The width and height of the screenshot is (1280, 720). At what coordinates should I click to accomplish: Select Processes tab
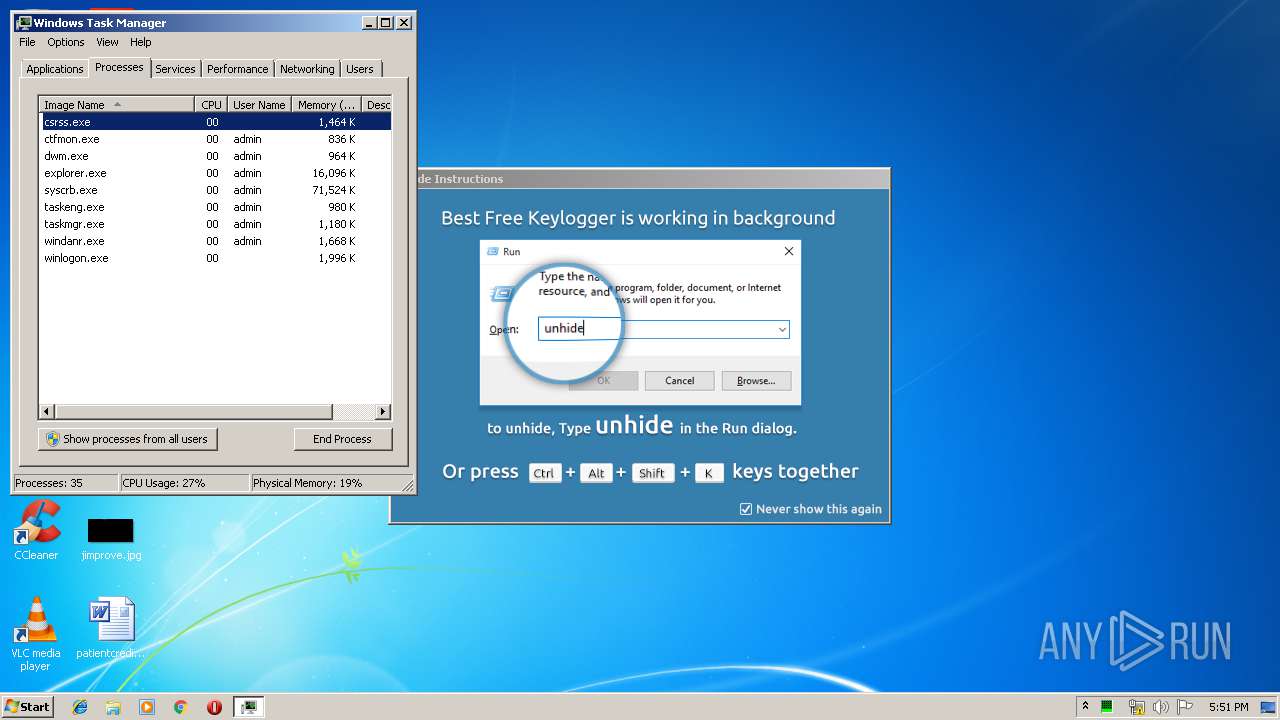pos(119,67)
